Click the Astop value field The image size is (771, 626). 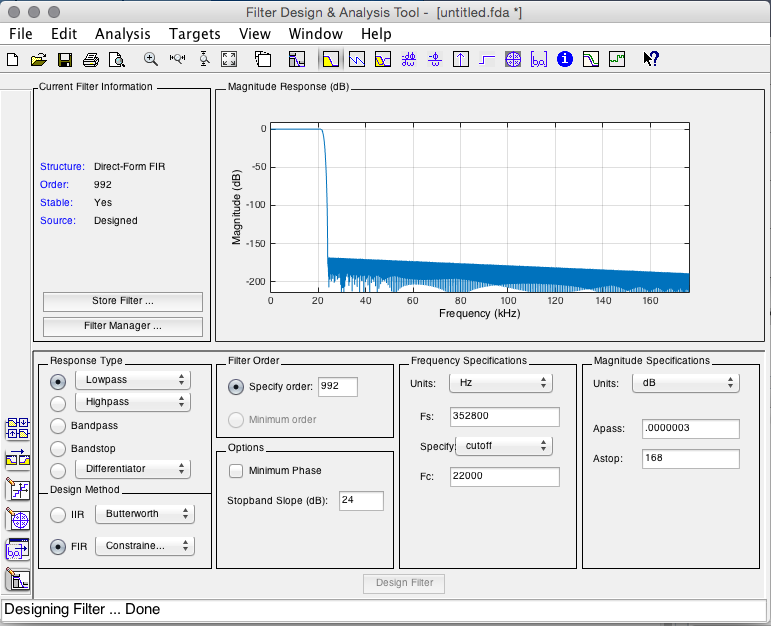coord(691,459)
